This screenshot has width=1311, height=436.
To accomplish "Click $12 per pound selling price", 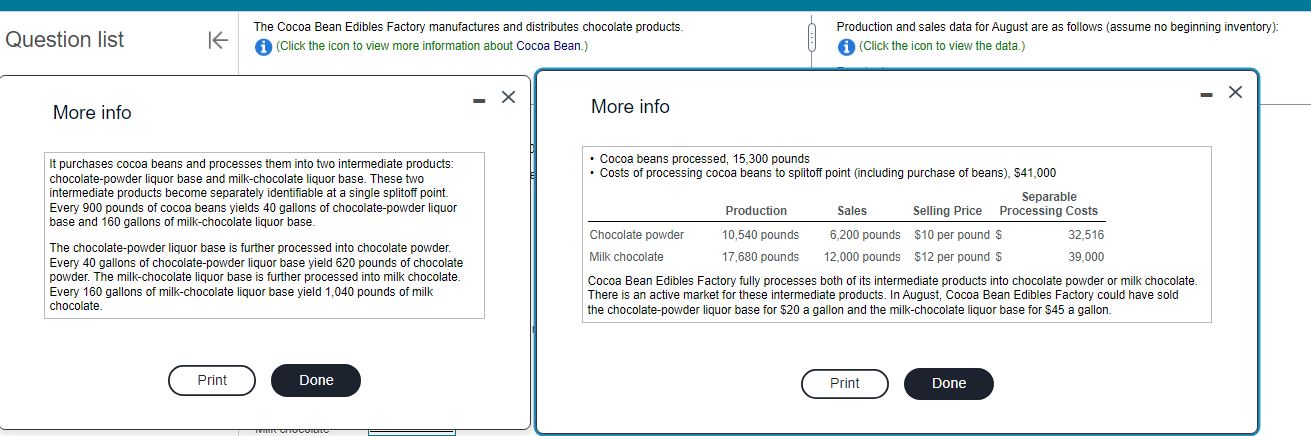I will 952,257.
